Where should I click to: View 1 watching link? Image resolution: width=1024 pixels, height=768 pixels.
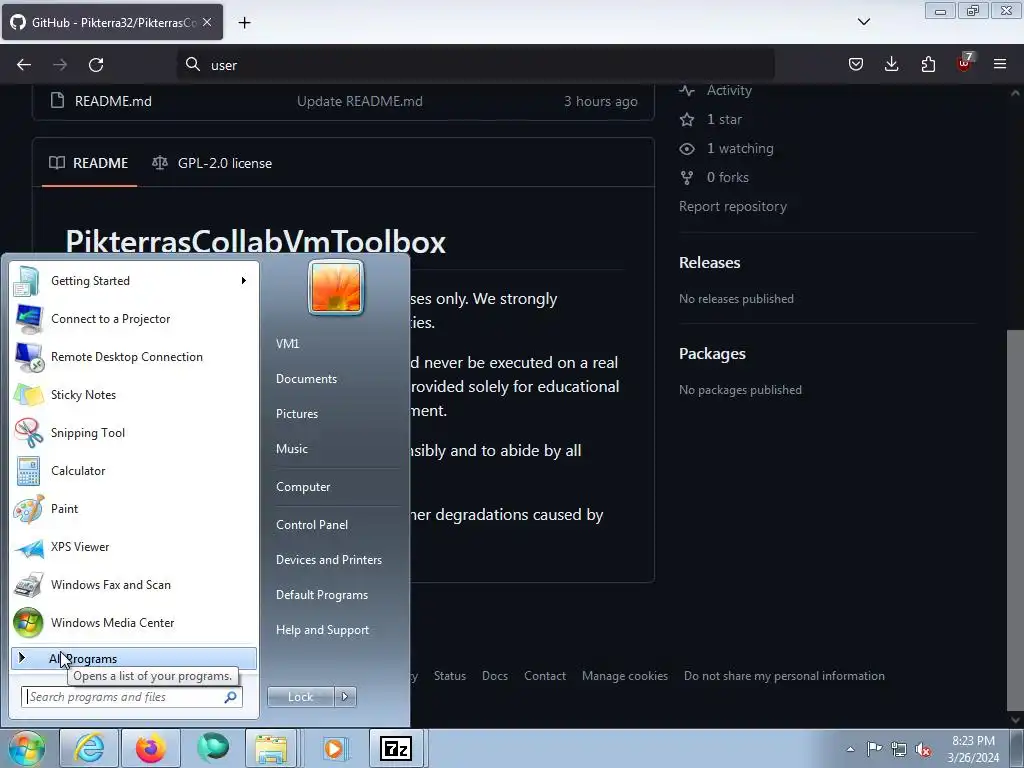740,148
